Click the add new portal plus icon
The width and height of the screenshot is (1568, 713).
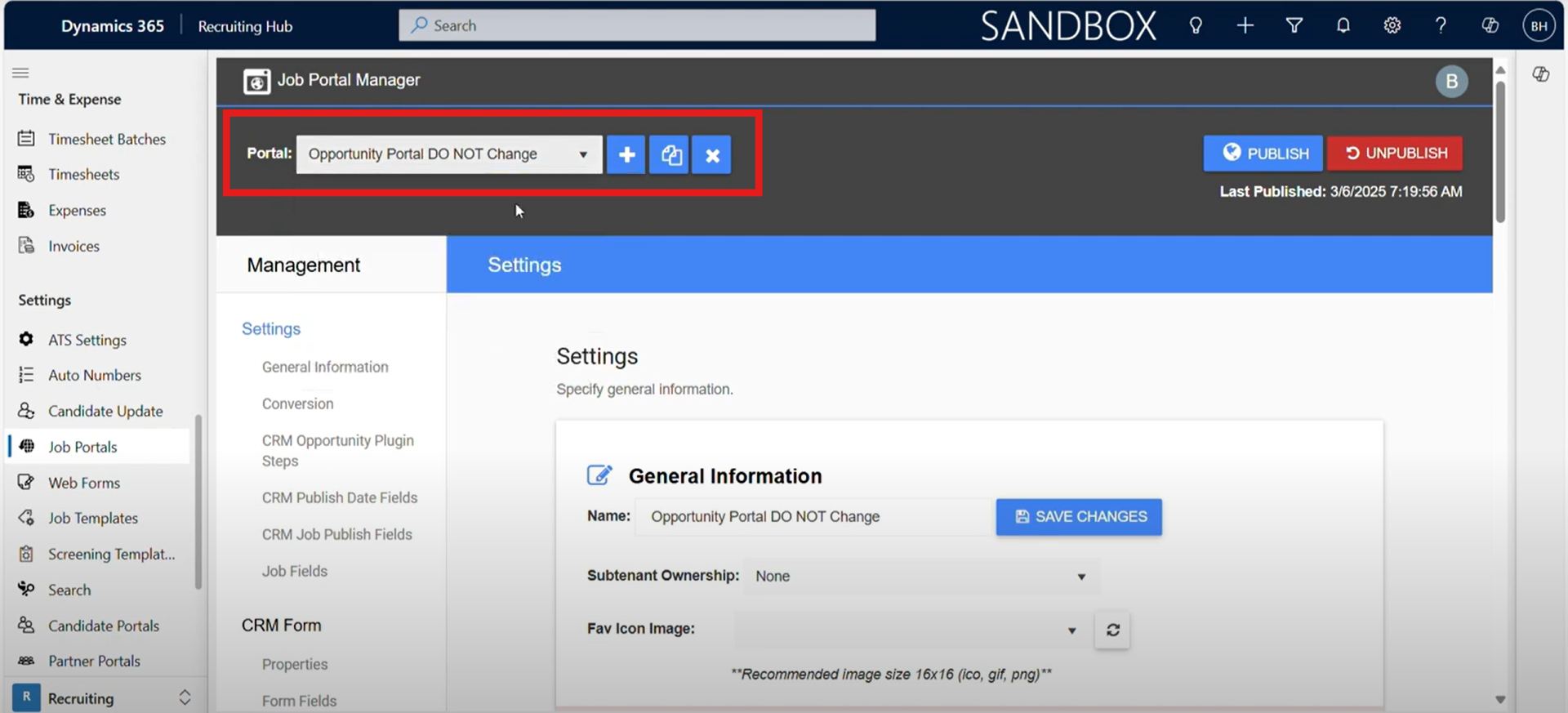[626, 154]
